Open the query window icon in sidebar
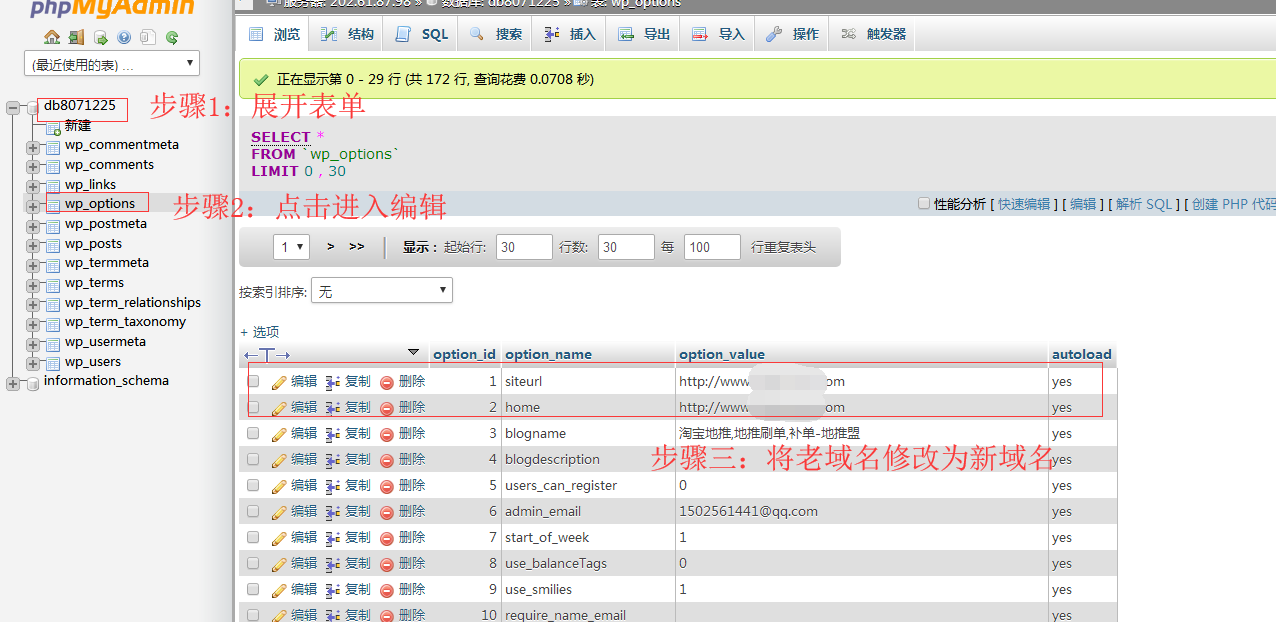Screen dimensions: 1276x622 tap(100, 38)
